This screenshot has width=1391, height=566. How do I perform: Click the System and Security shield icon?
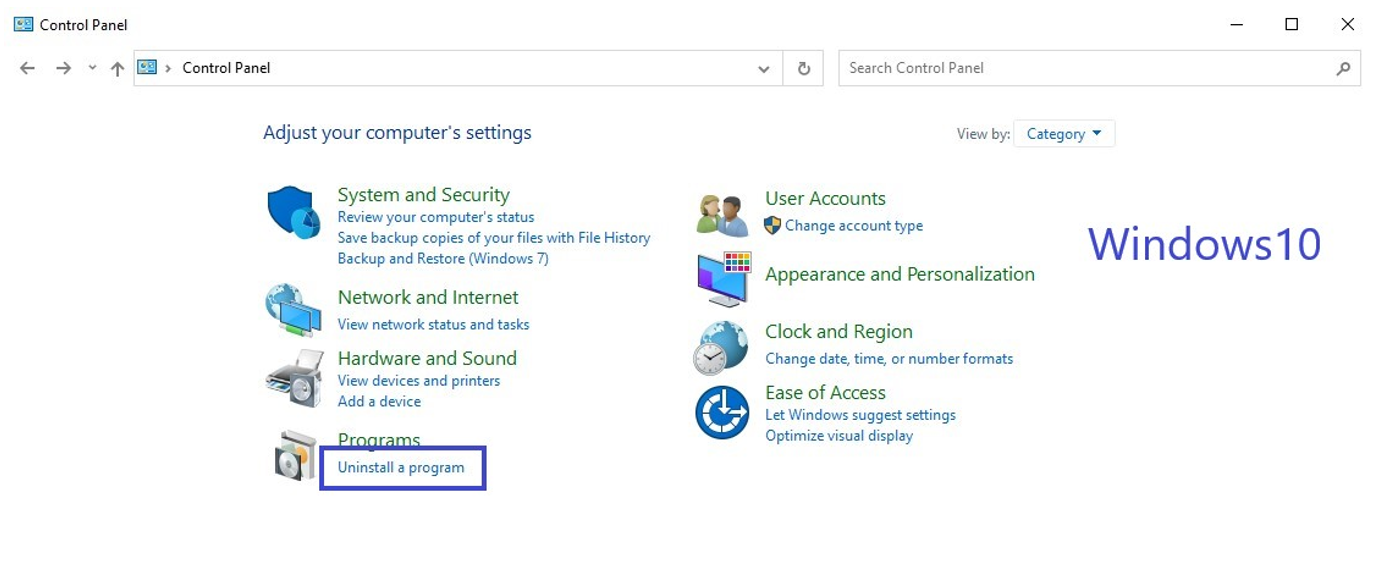[293, 212]
